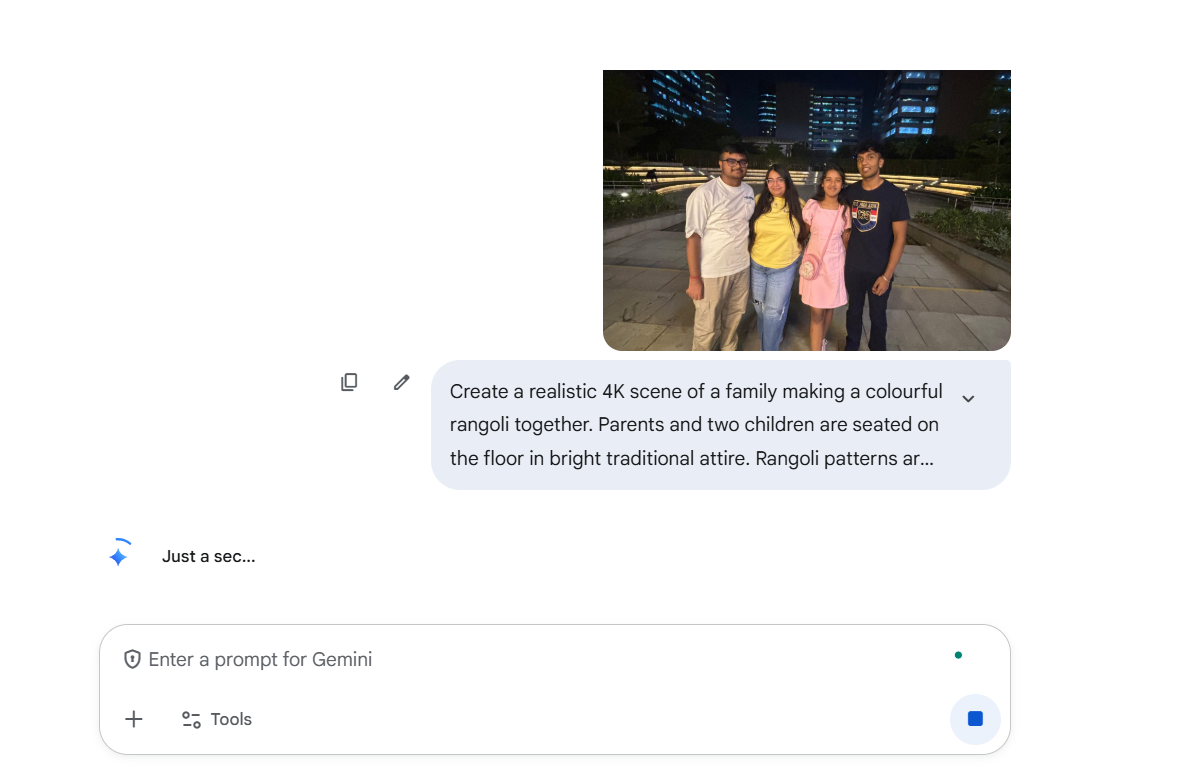Click 'Enter a prompt for Gemini' placeholder
The width and height of the screenshot is (1195, 771).
(x=260, y=658)
